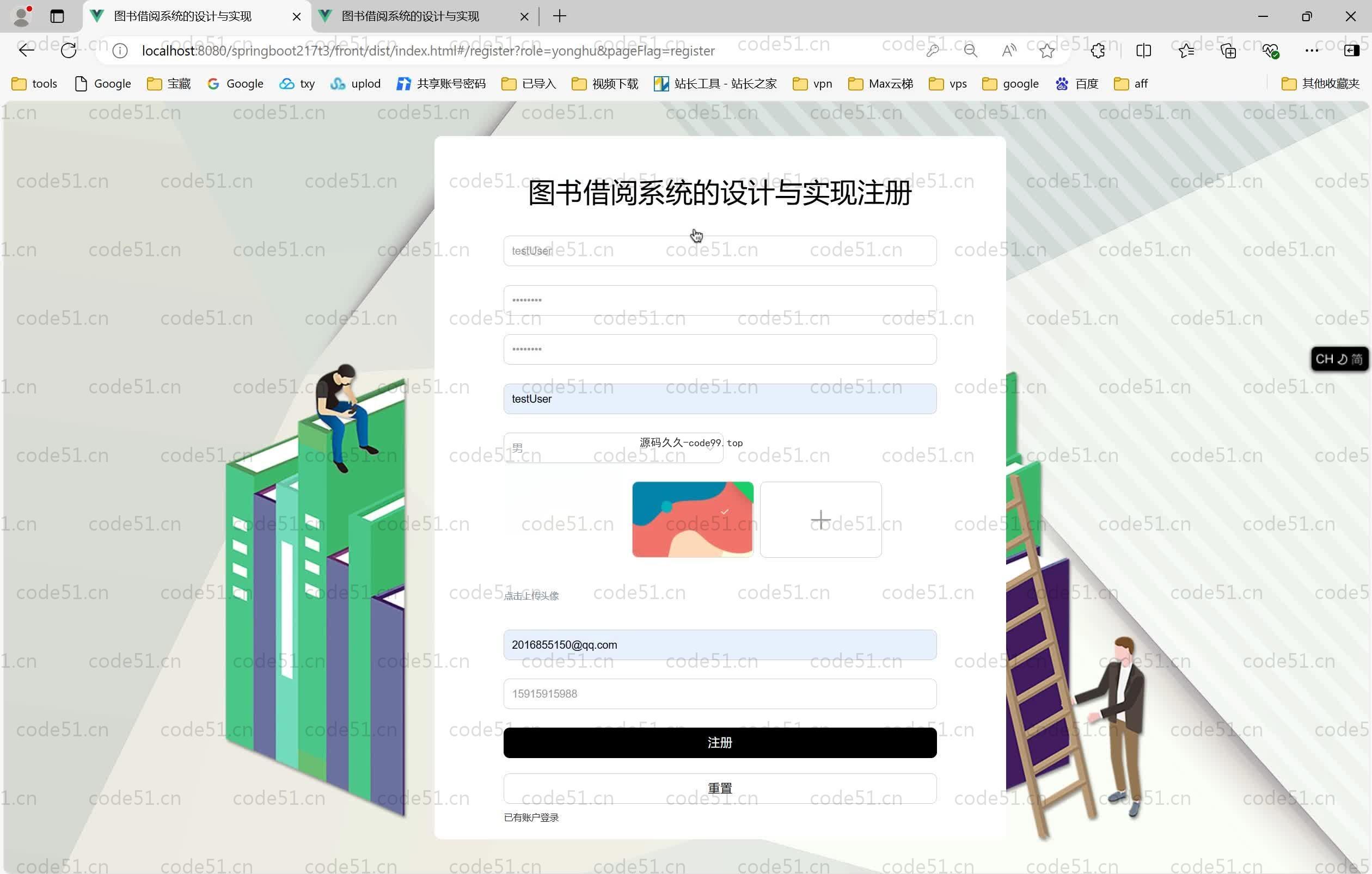The width and height of the screenshot is (1372, 874).
Task: Open the sidebar toggle icon at far right
Action: 1351,51
